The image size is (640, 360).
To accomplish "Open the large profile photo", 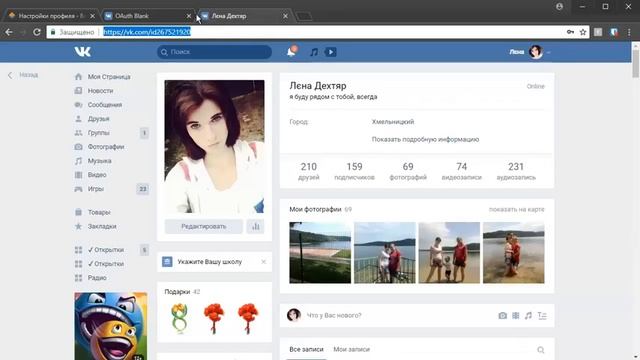I will (214, 147).
